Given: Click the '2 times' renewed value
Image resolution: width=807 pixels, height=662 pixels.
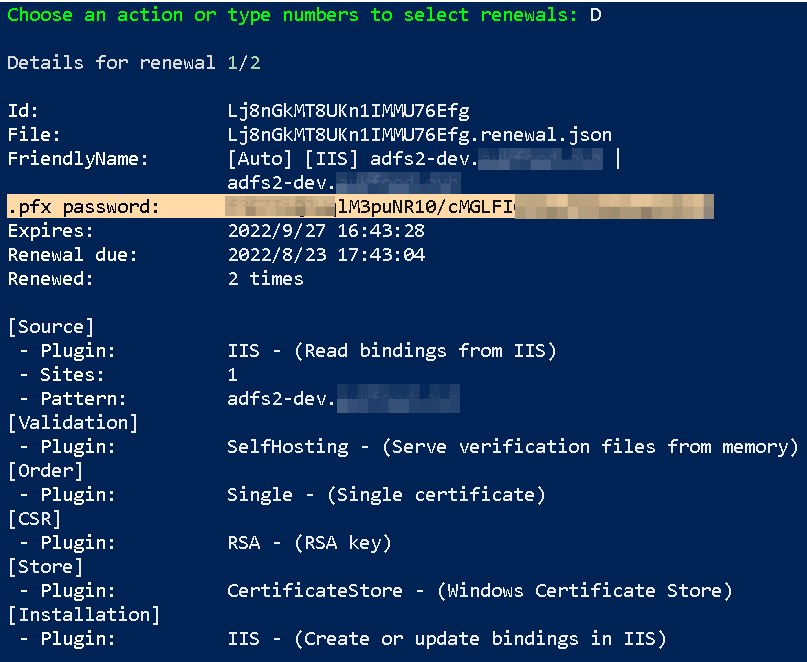Looking at the screenshot, I should point(266,278).
